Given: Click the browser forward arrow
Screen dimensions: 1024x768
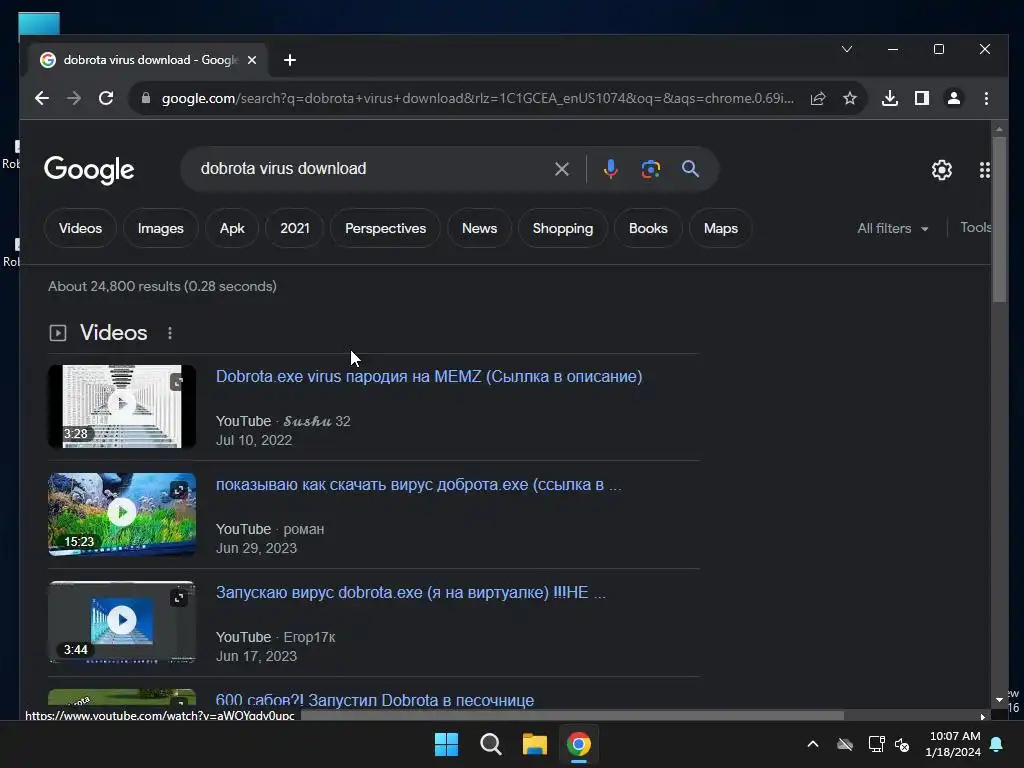Looking at the screenshot, I should coord(74,99).
